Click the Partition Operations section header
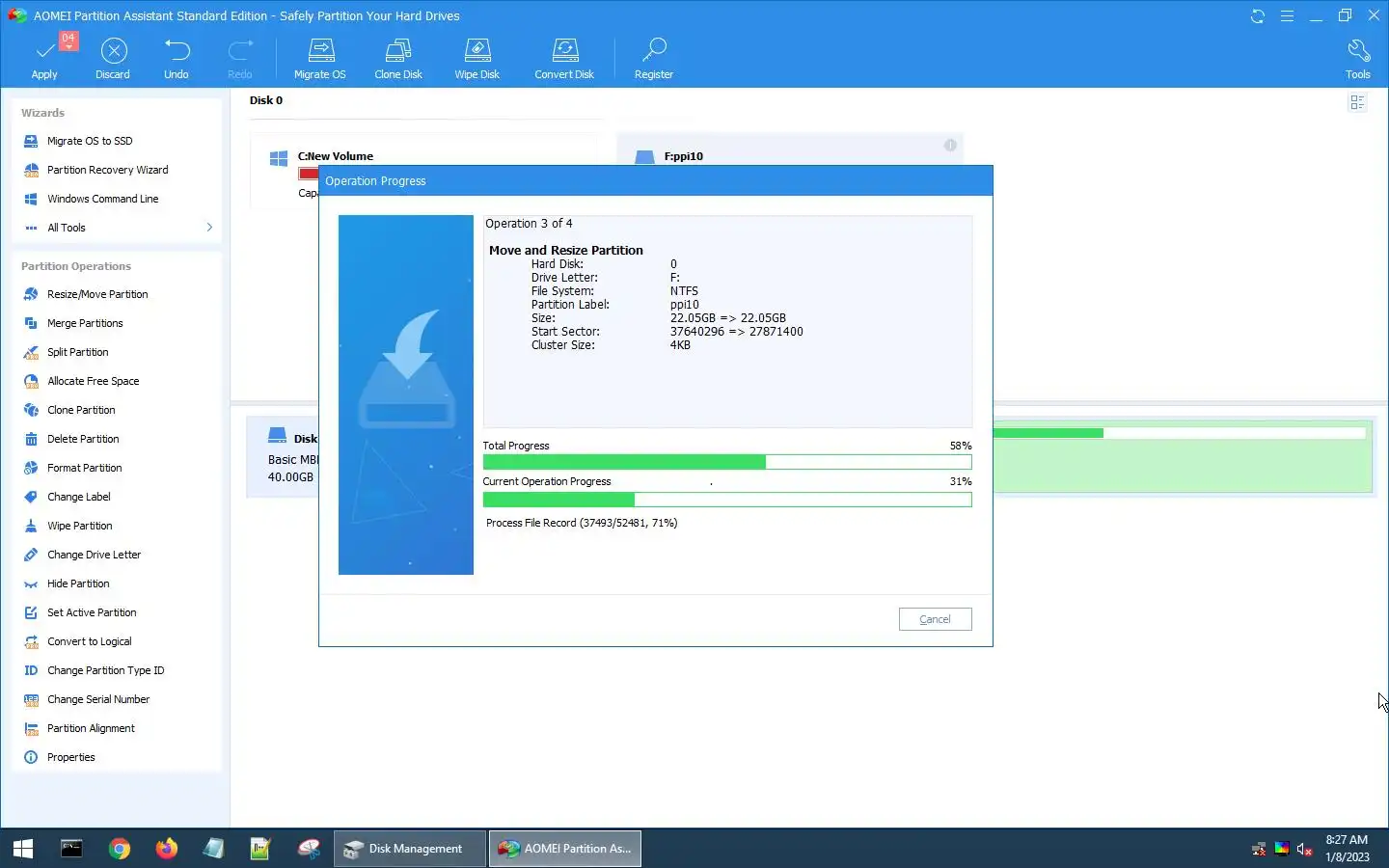1389x868 pixels. pos(76,266)
